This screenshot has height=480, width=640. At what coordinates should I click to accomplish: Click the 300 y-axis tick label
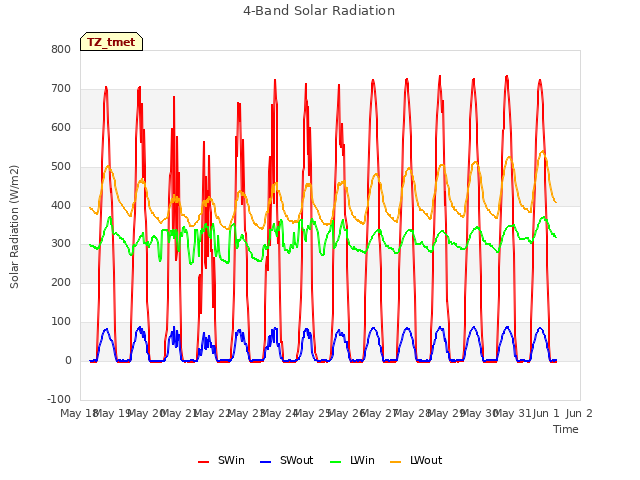click(61, 244)
